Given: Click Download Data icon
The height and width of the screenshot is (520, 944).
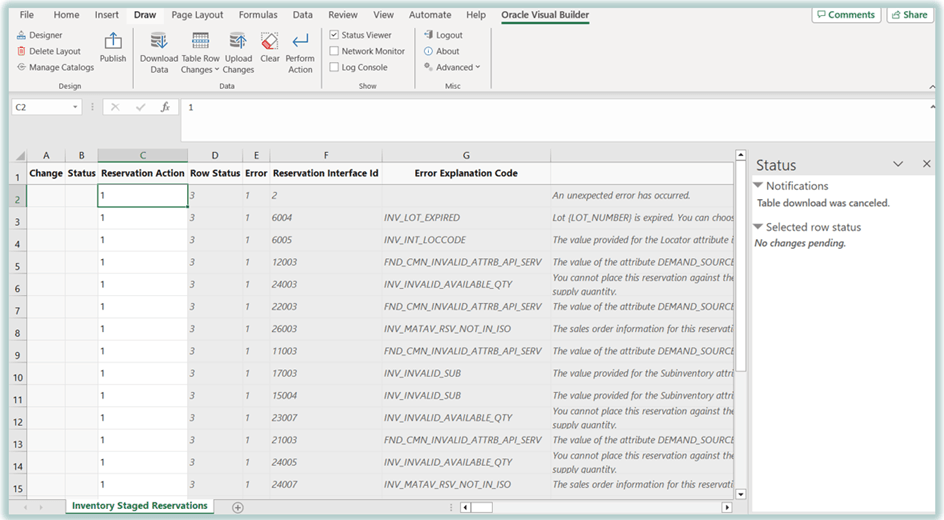Looking at the screenshot, I should point(159,41).
